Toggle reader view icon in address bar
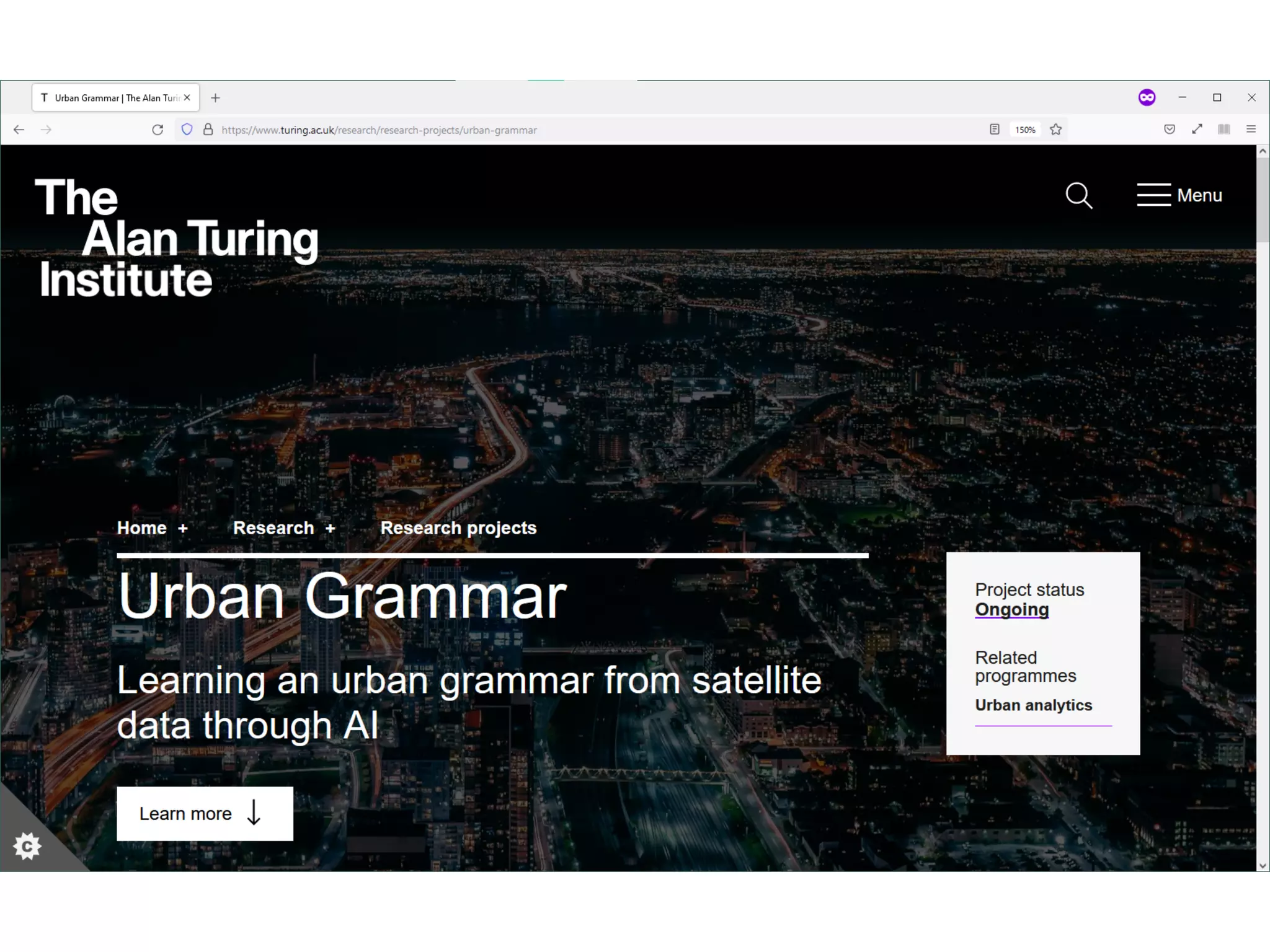1270x952 pixels. click(x=995, y=130)
